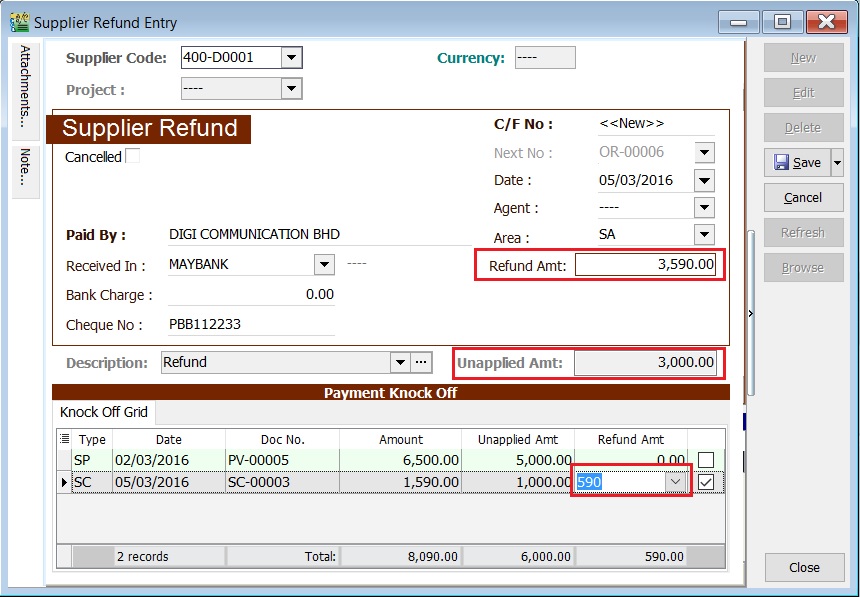Viewport: 860px width, 597px height.
Task: Switch to the Knock Off Grid tab
Action: pos(102,412)
